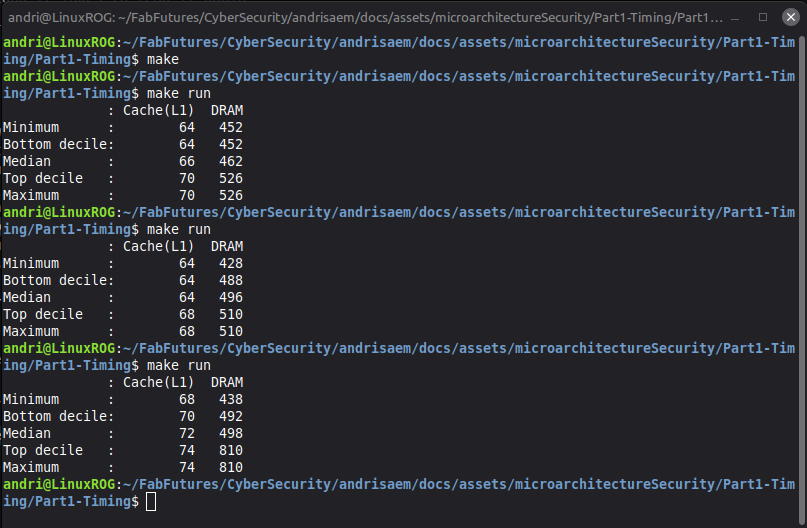Click Top decile DRAM value 526
Screen dimensions: 807x528
coord(231,179)
